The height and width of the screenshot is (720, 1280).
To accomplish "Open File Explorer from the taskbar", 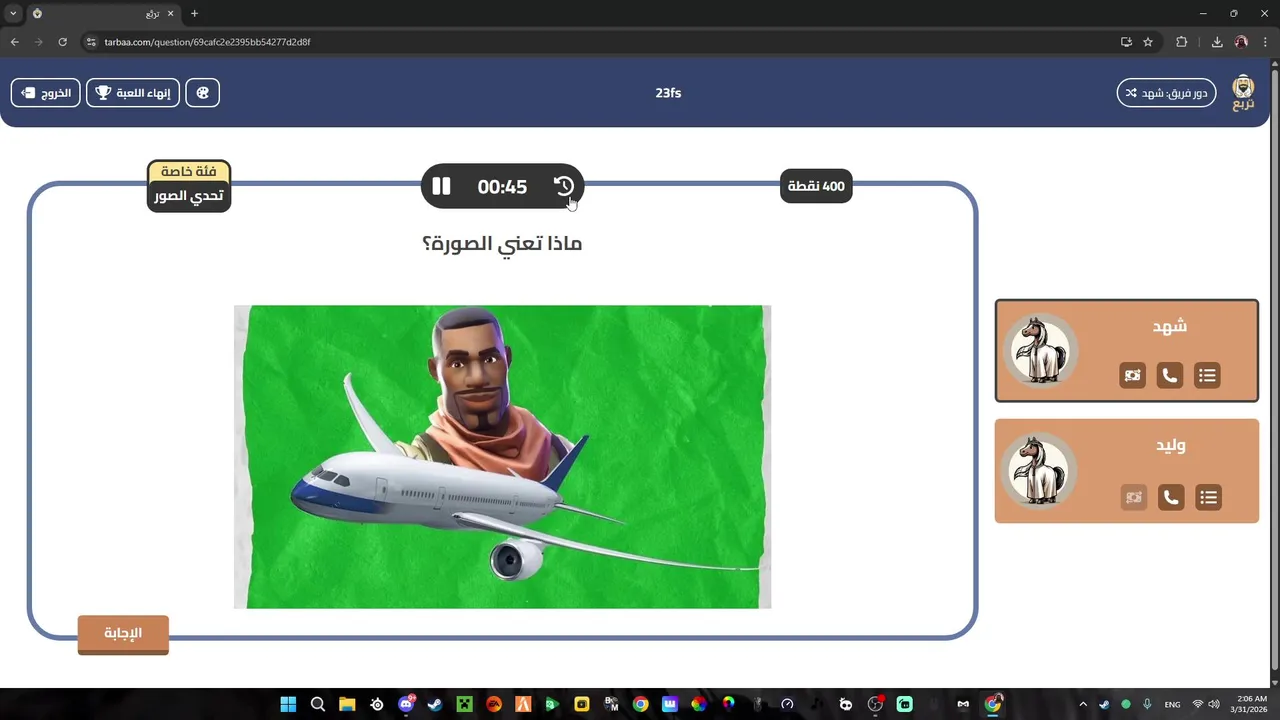I will tap(347, 704).
